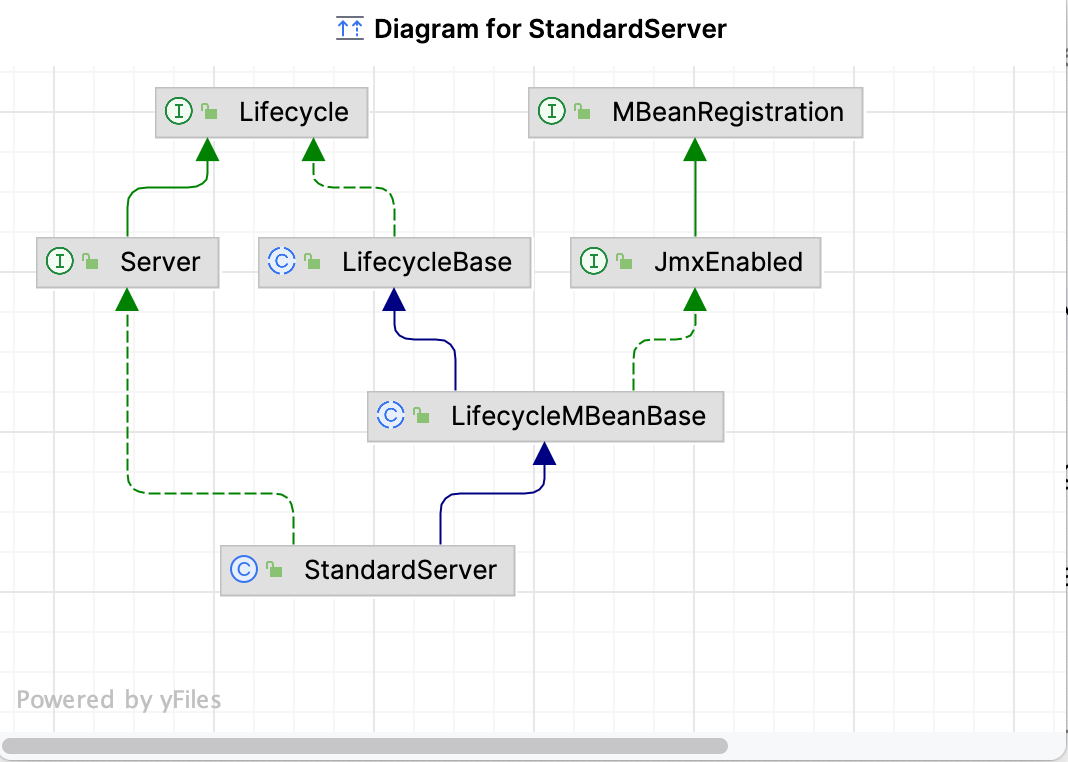
Task: Click the LifecycleBase public lock icon
Action: (313, 261)
